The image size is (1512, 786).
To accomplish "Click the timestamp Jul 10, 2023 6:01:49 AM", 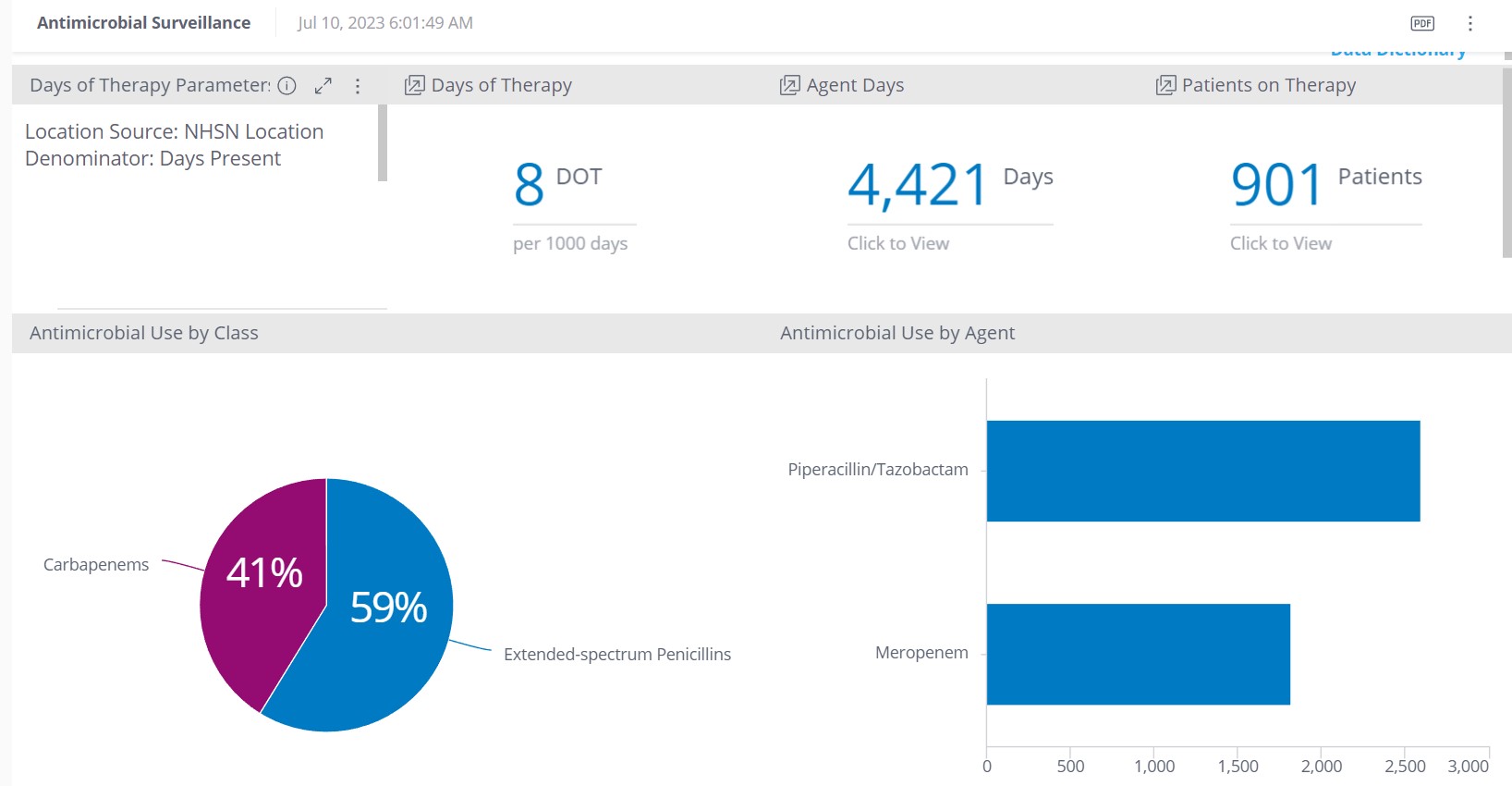I will click(x=385, y=23).
